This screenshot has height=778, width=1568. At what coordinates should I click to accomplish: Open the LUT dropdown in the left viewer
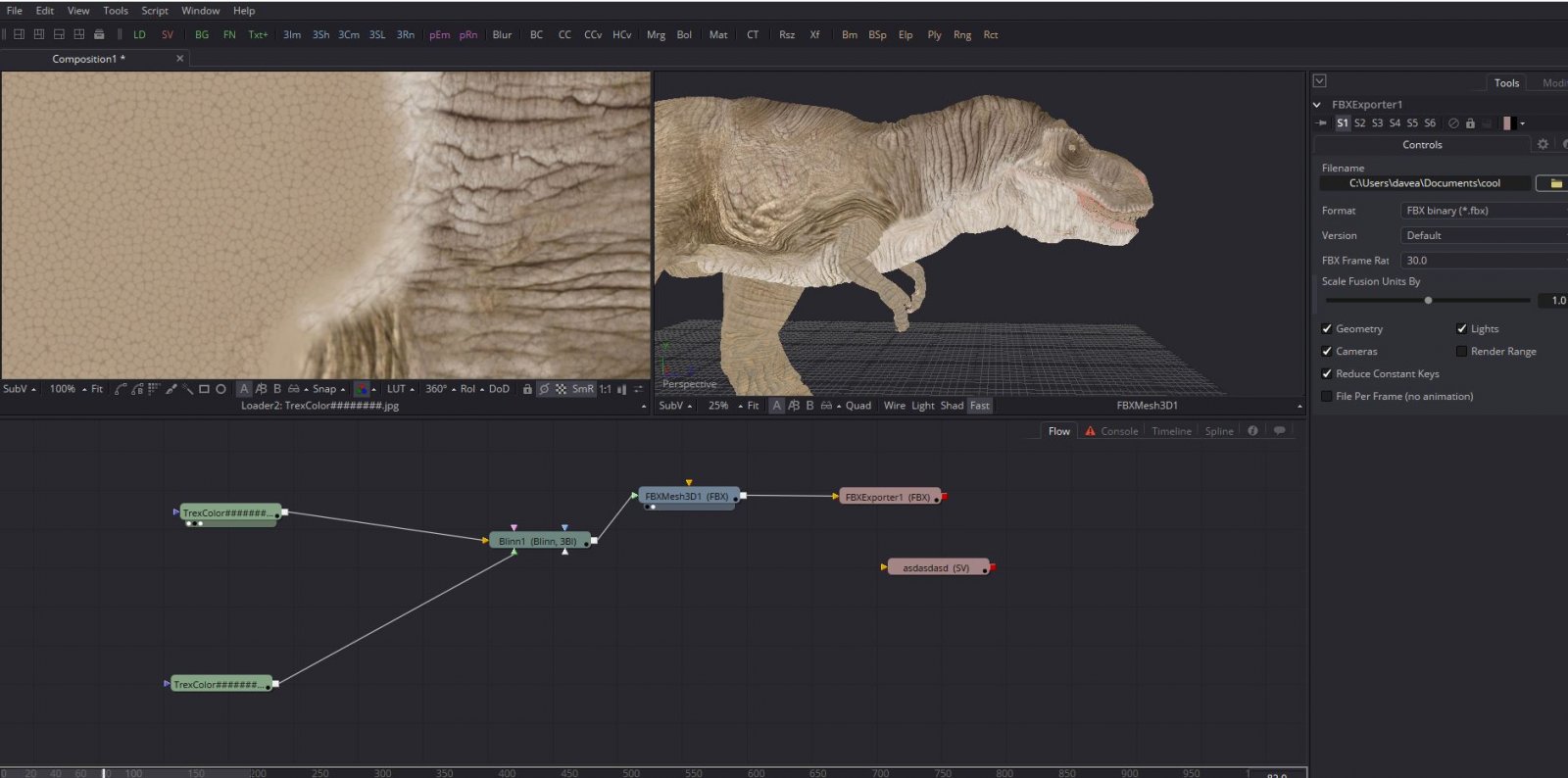(x=401, y=389)
